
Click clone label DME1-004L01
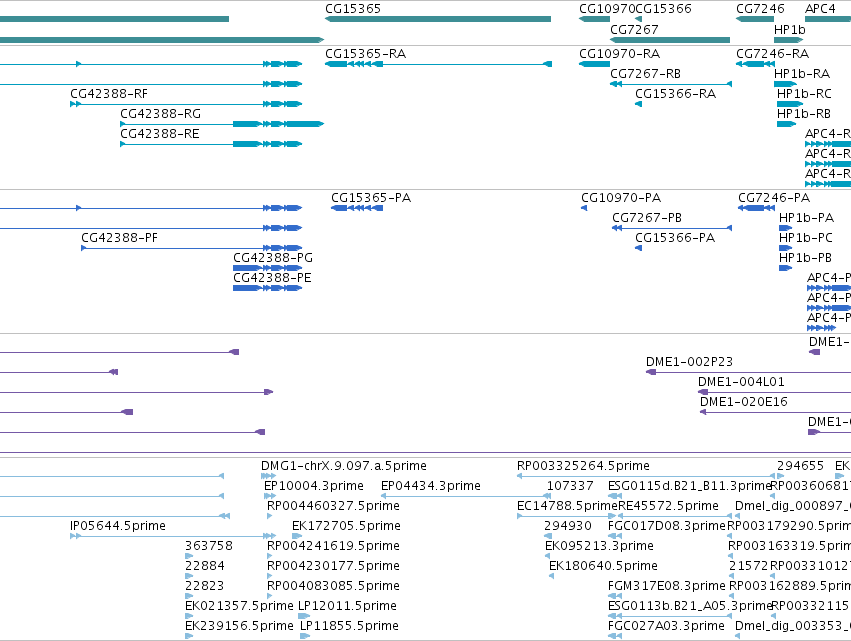741,382
